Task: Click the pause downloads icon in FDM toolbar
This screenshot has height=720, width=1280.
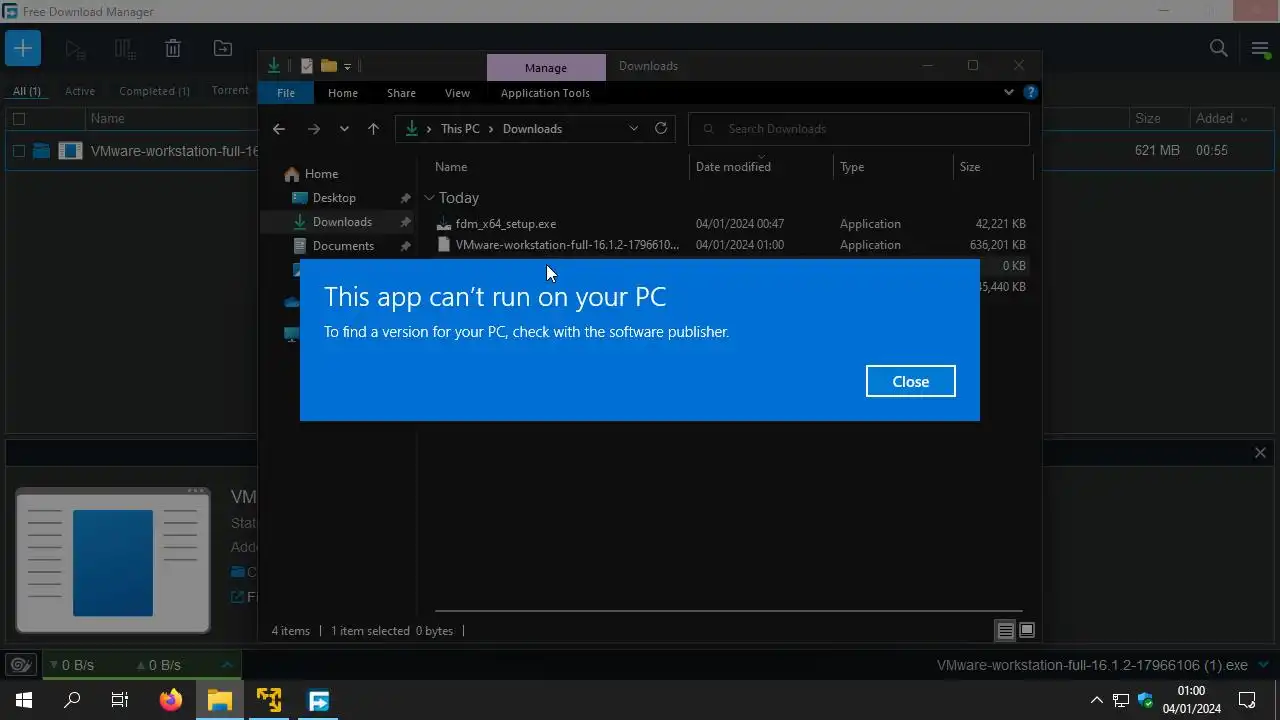Action: pos(124,48)
